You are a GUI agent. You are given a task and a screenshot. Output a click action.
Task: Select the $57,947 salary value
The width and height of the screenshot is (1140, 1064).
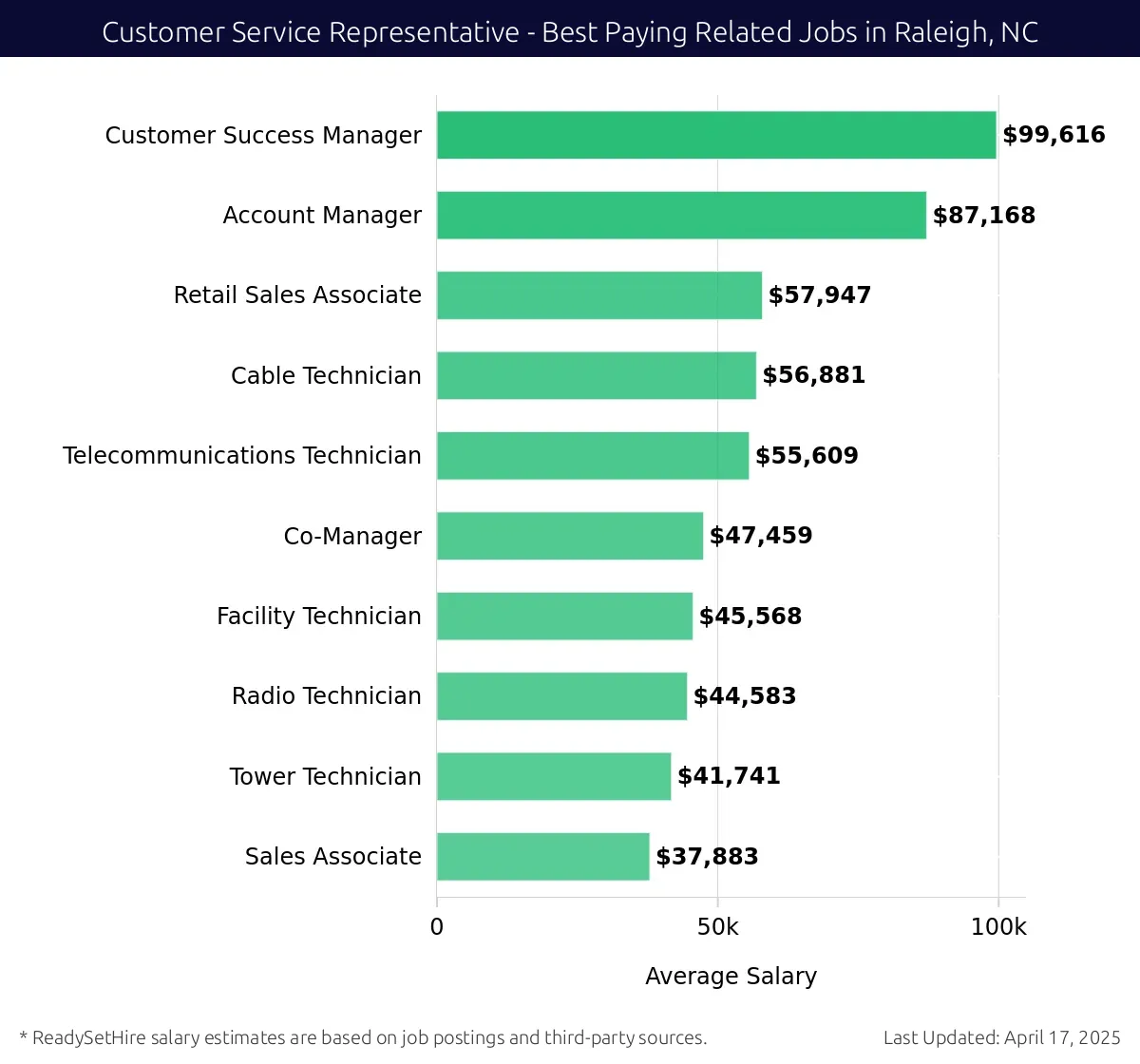(x=820, y=295)
